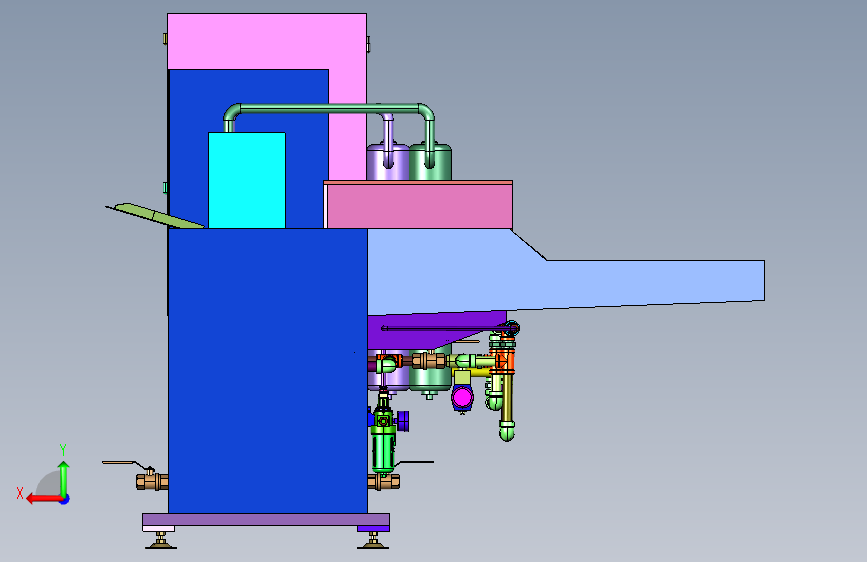Select the brass union coupling on the horizontal pipe

pyautogui.click(x=429, y=361)
